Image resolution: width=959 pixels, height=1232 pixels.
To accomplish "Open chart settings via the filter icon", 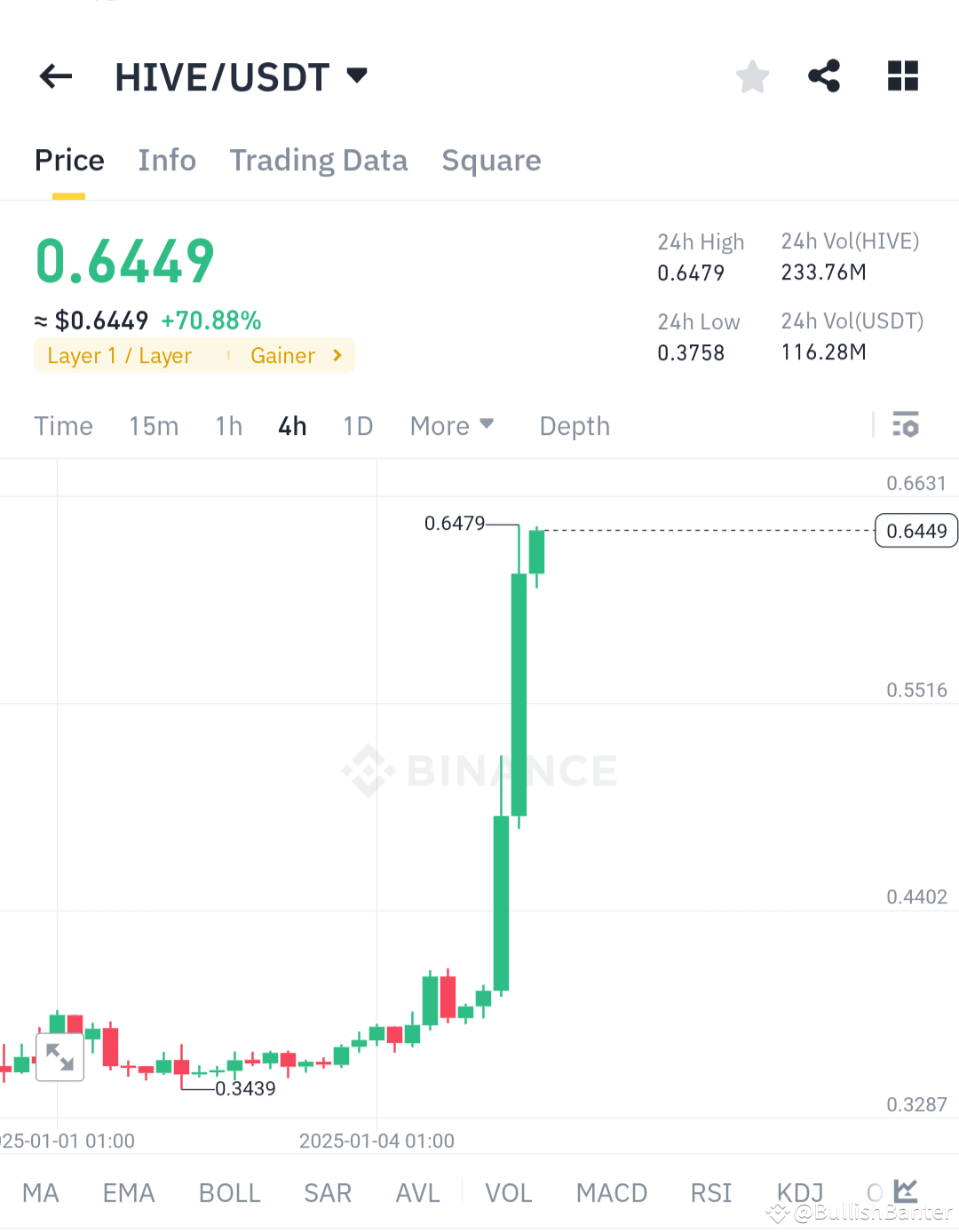I will (x=906, y=425).
